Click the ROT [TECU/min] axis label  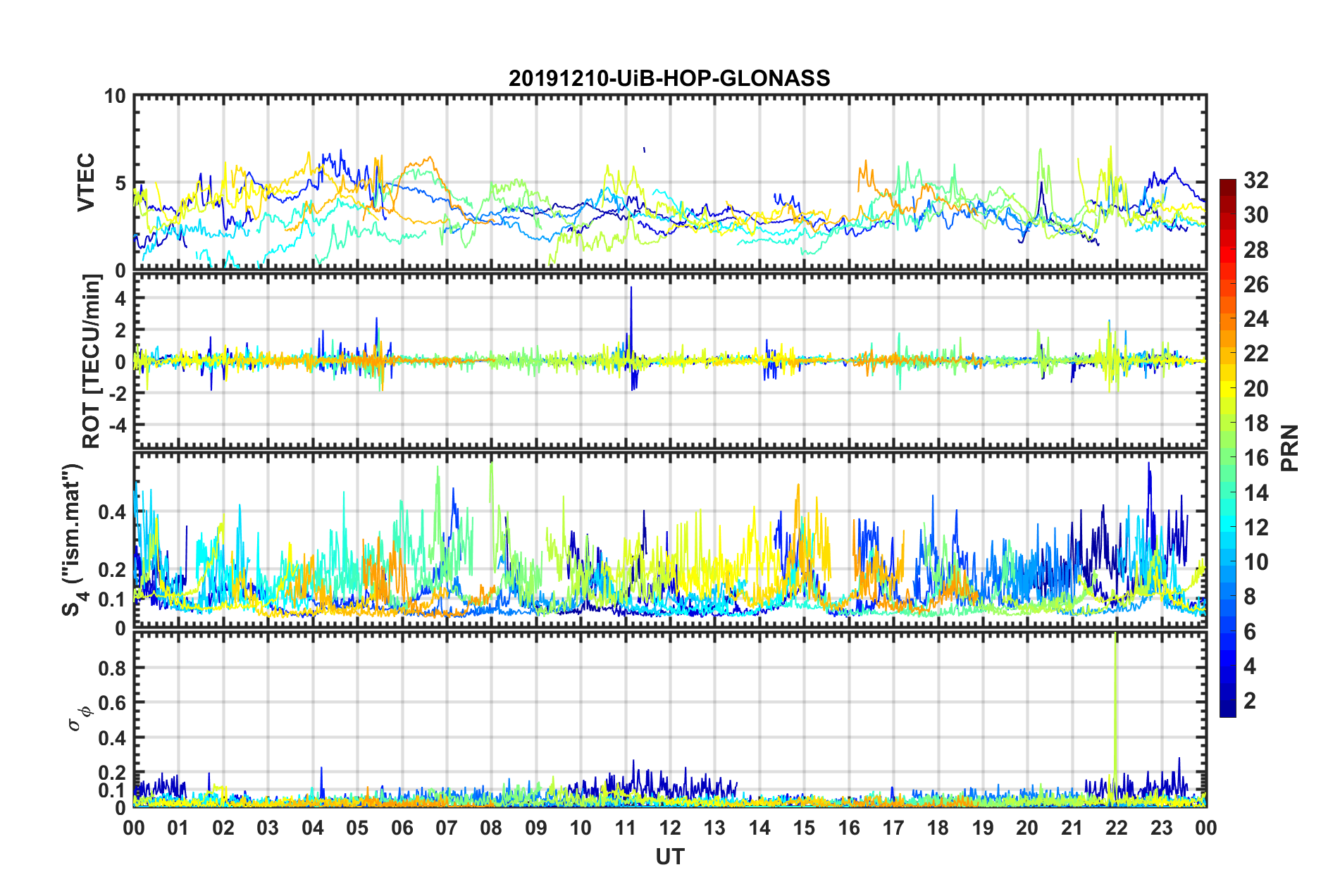pyautogui.click(x=92, y=361)
